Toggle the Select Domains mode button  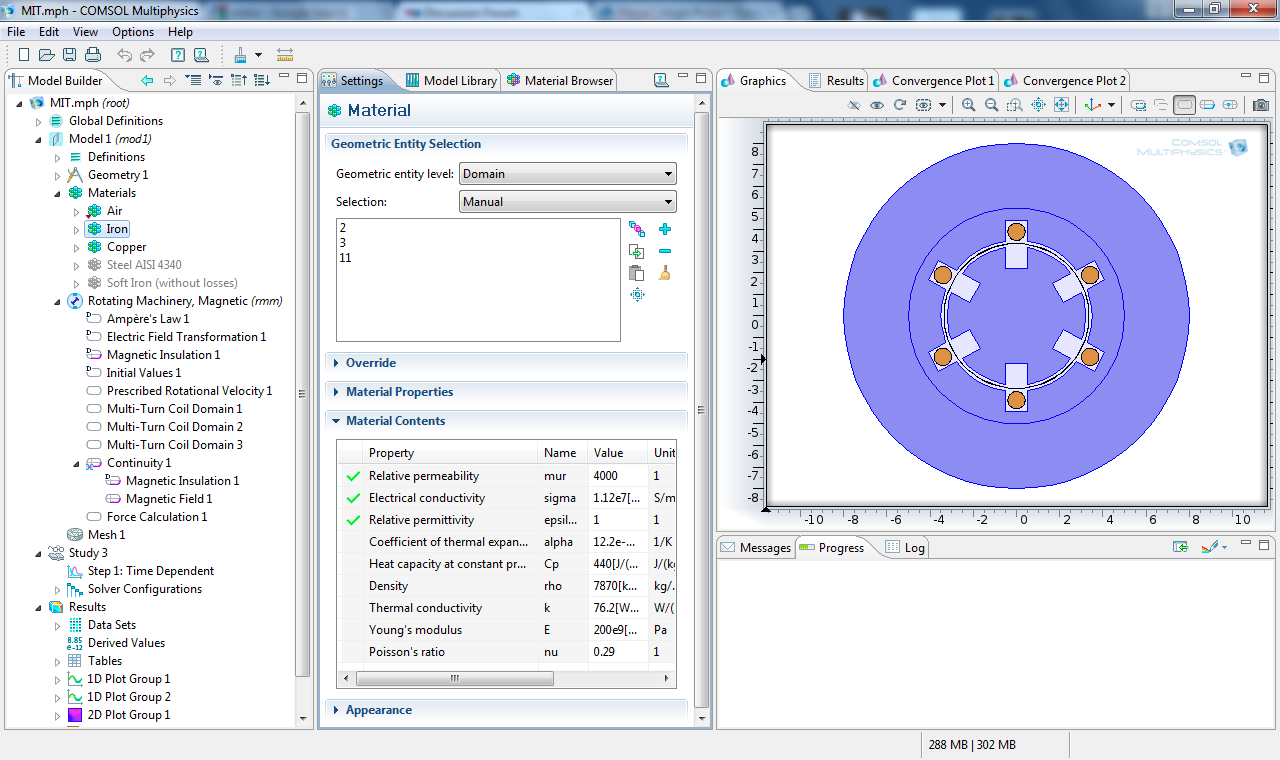pyautogui.click(x=1184, y=105)
